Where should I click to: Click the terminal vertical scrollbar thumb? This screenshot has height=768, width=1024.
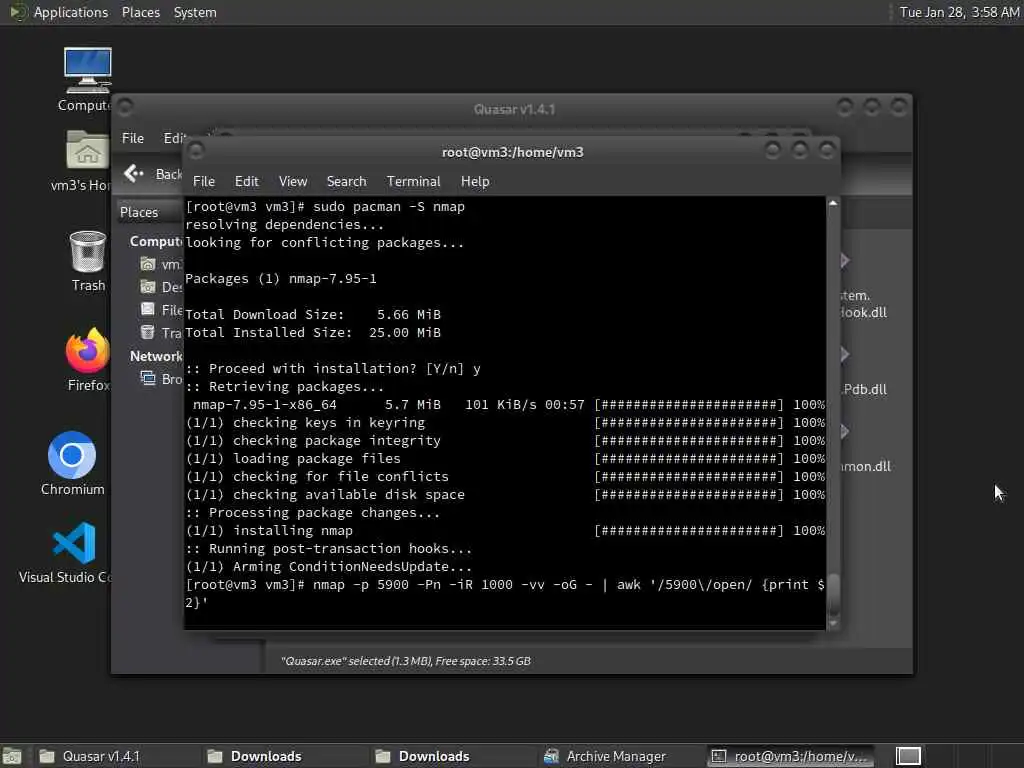pyautogui.click(x=833, y=594)
